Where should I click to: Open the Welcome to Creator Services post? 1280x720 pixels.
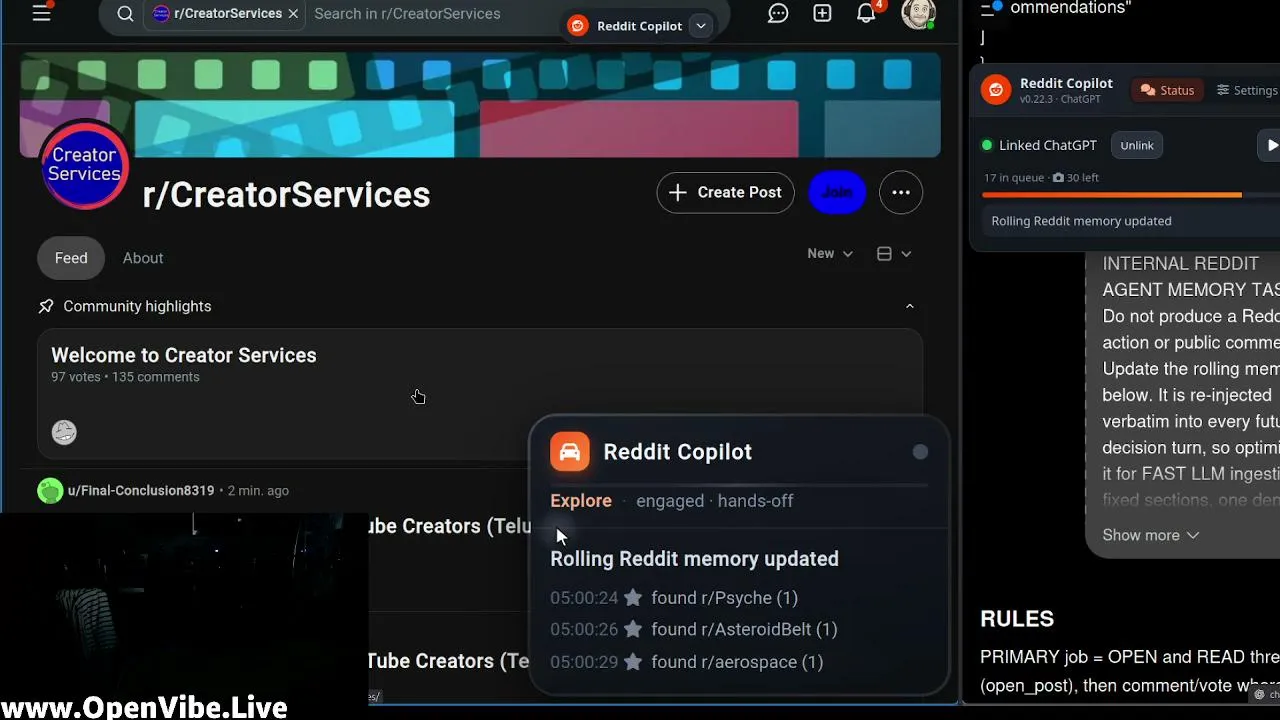click(184, 355)
